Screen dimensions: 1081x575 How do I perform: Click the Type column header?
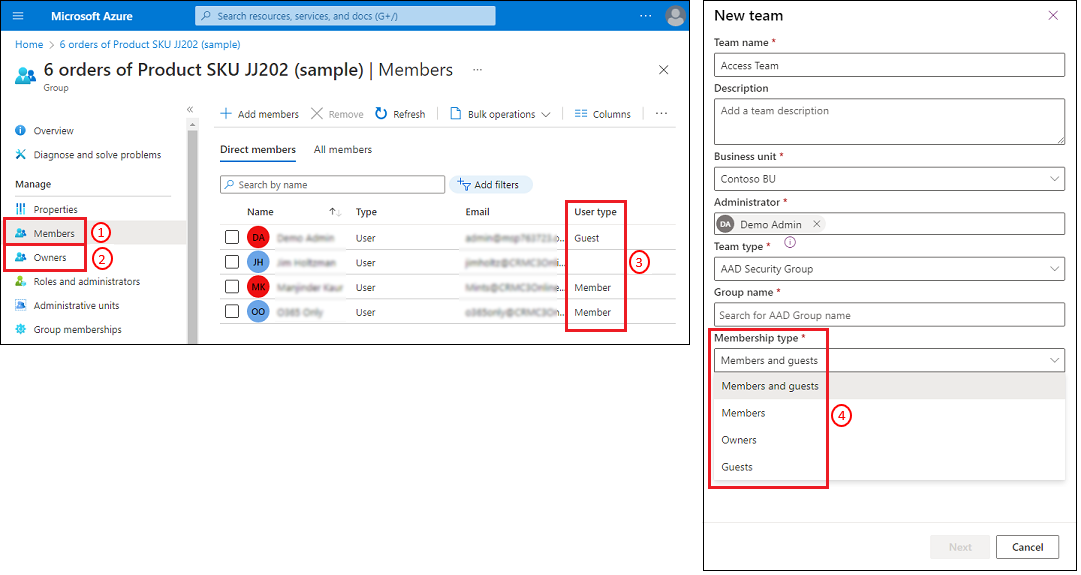(x=366, y=212)
